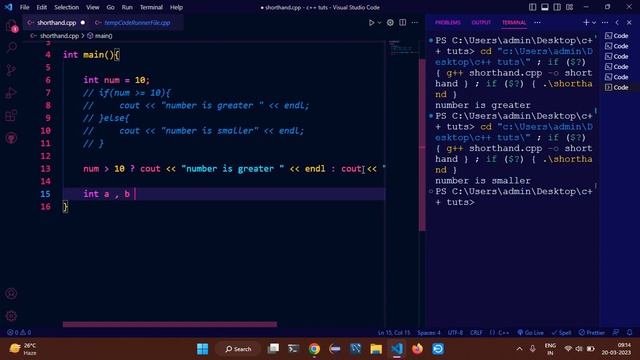Place cursor on line 15 int a , b

point(106,194)
